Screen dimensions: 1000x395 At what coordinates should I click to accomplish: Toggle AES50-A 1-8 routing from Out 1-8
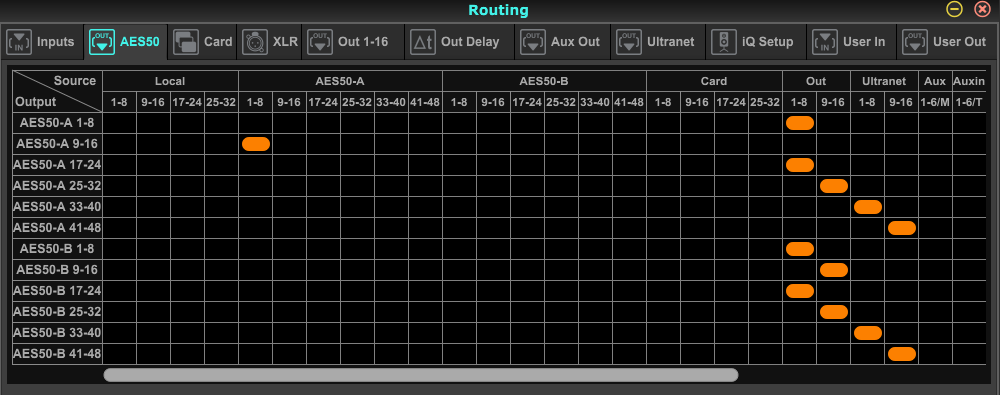coord(800,123)
